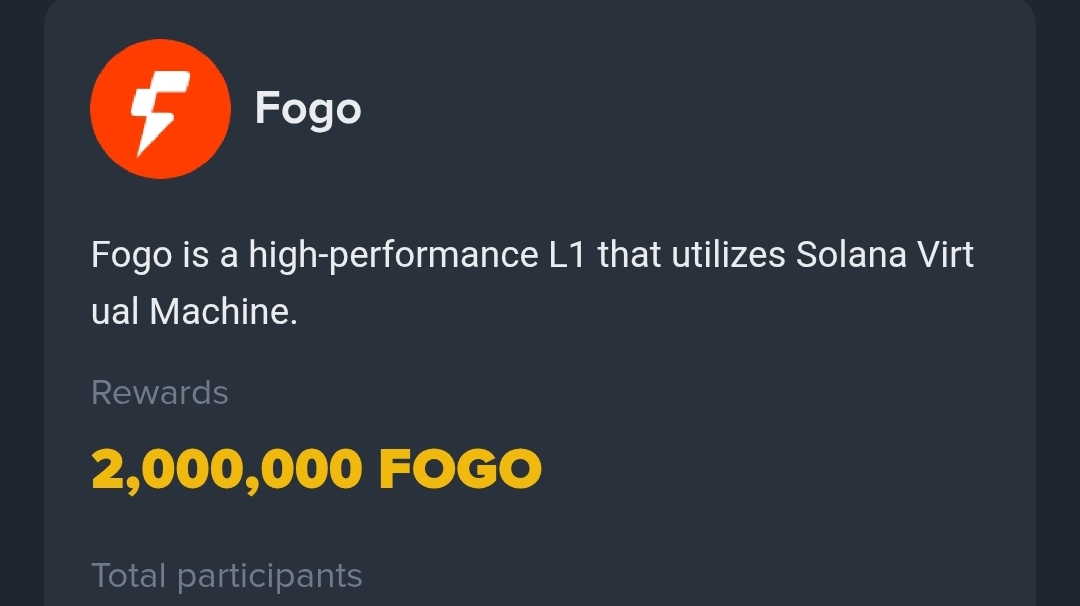Click the '2,000,000' number in rewards
The image size is (1080, 606).
[226, 469]
